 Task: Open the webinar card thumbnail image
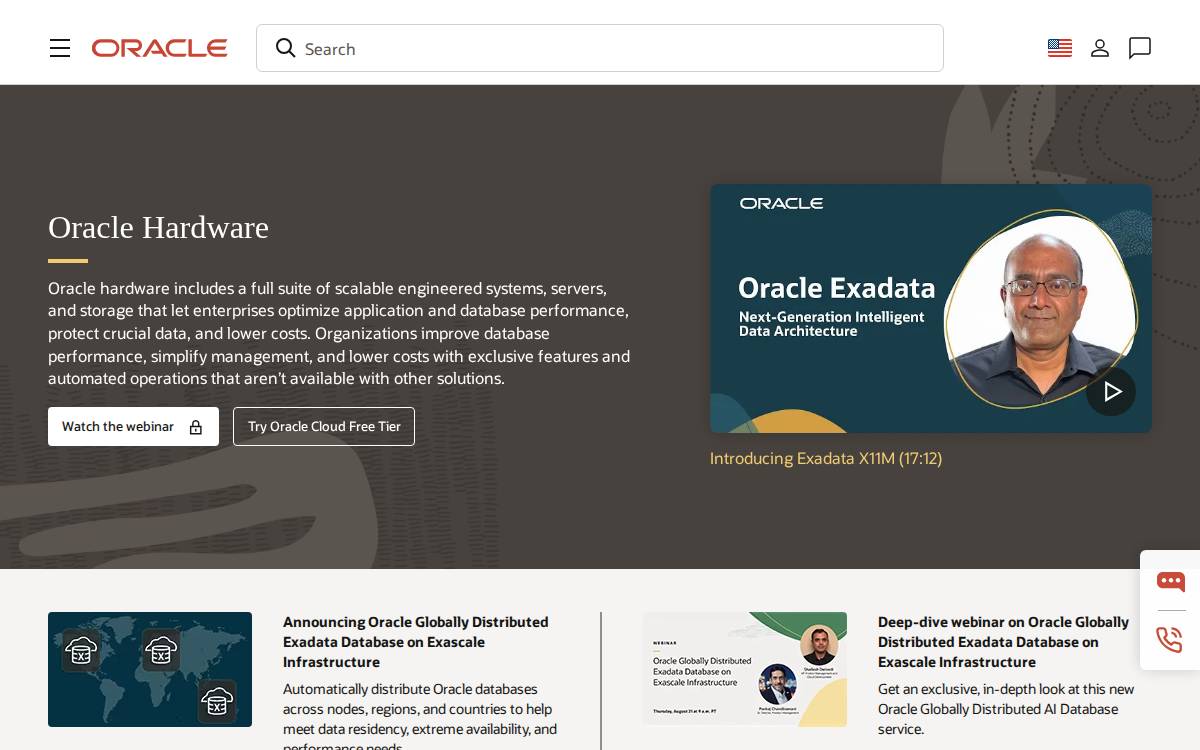(745, 669)
